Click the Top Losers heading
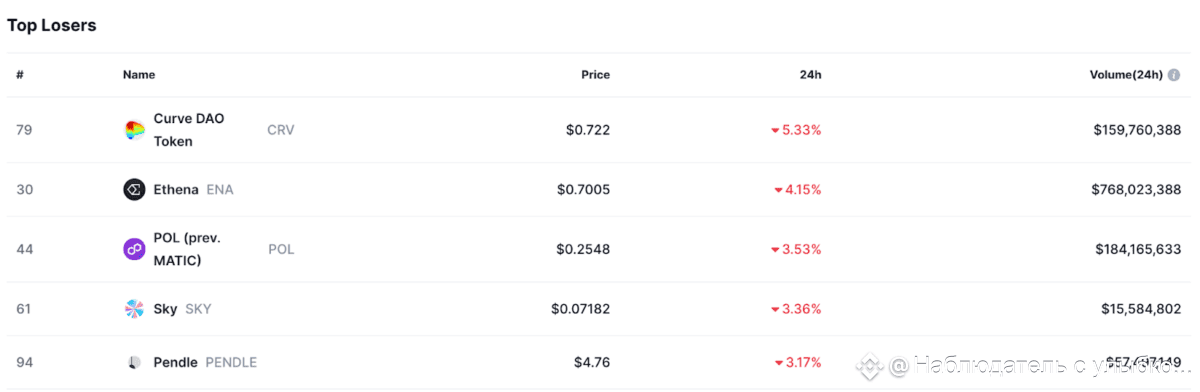Screen dimensions: 1200x392 pyautogui.click(x=52, y=26)
